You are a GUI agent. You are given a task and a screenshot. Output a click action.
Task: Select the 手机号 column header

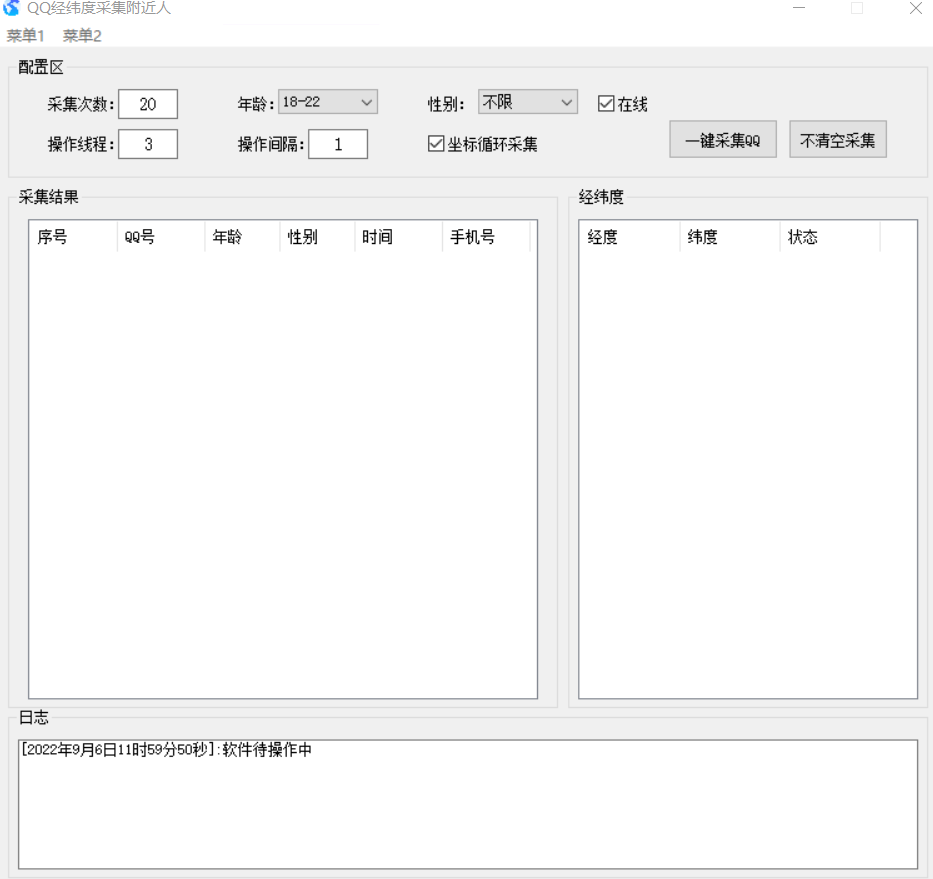click(x=486, y=237)
